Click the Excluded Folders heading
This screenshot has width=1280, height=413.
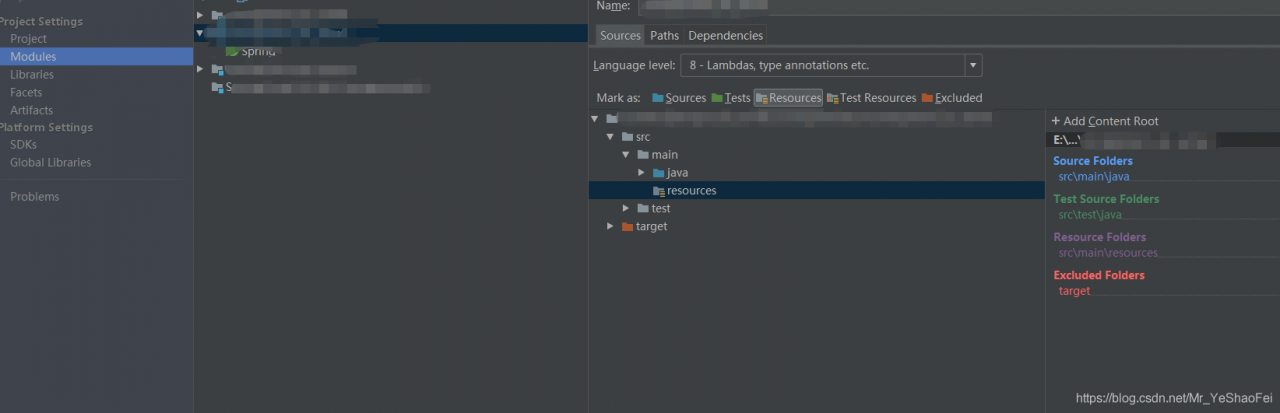point(1099,275)
